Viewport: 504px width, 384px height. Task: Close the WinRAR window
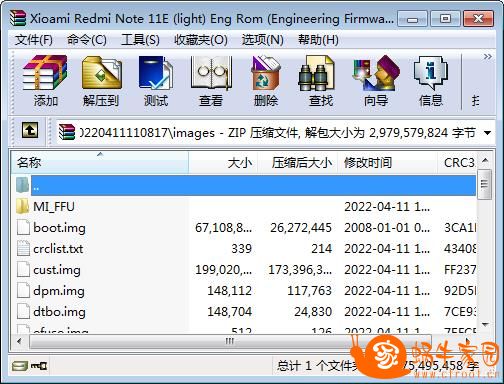click(478, 18)
